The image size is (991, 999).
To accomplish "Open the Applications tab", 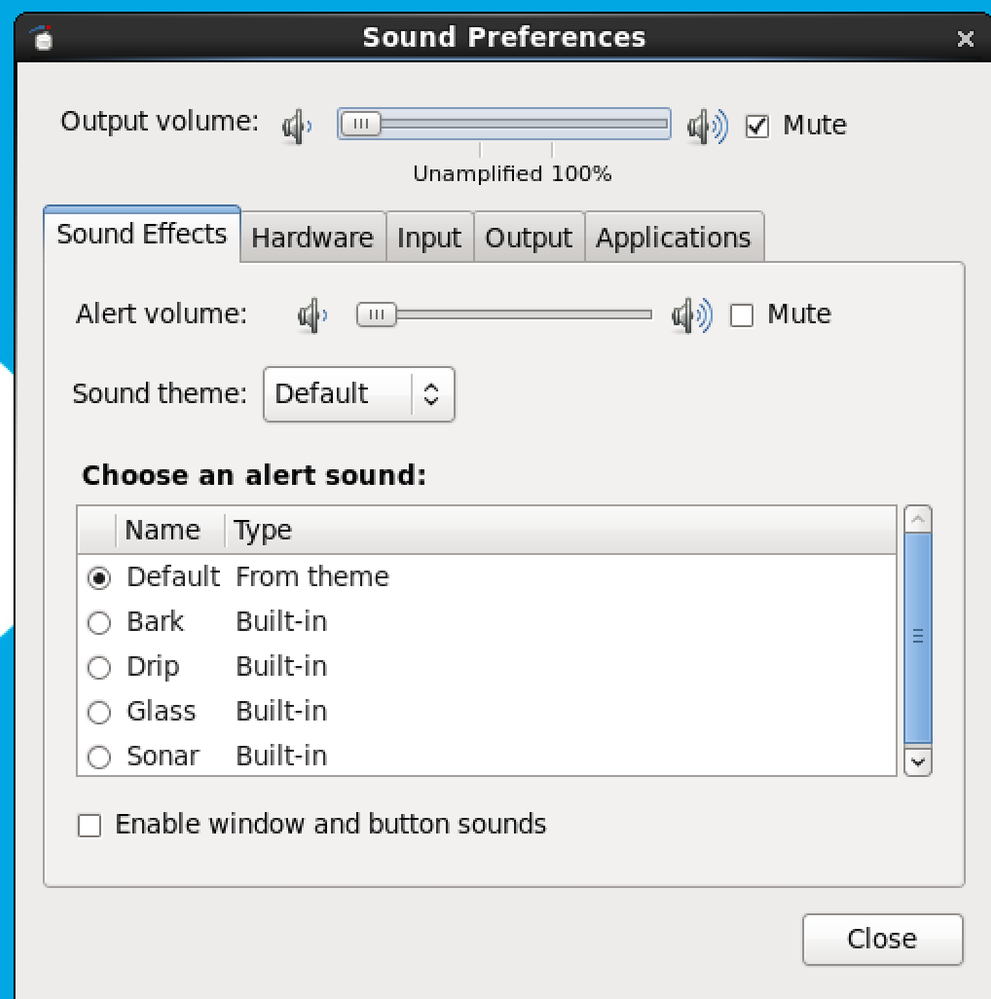I will 673,238.
